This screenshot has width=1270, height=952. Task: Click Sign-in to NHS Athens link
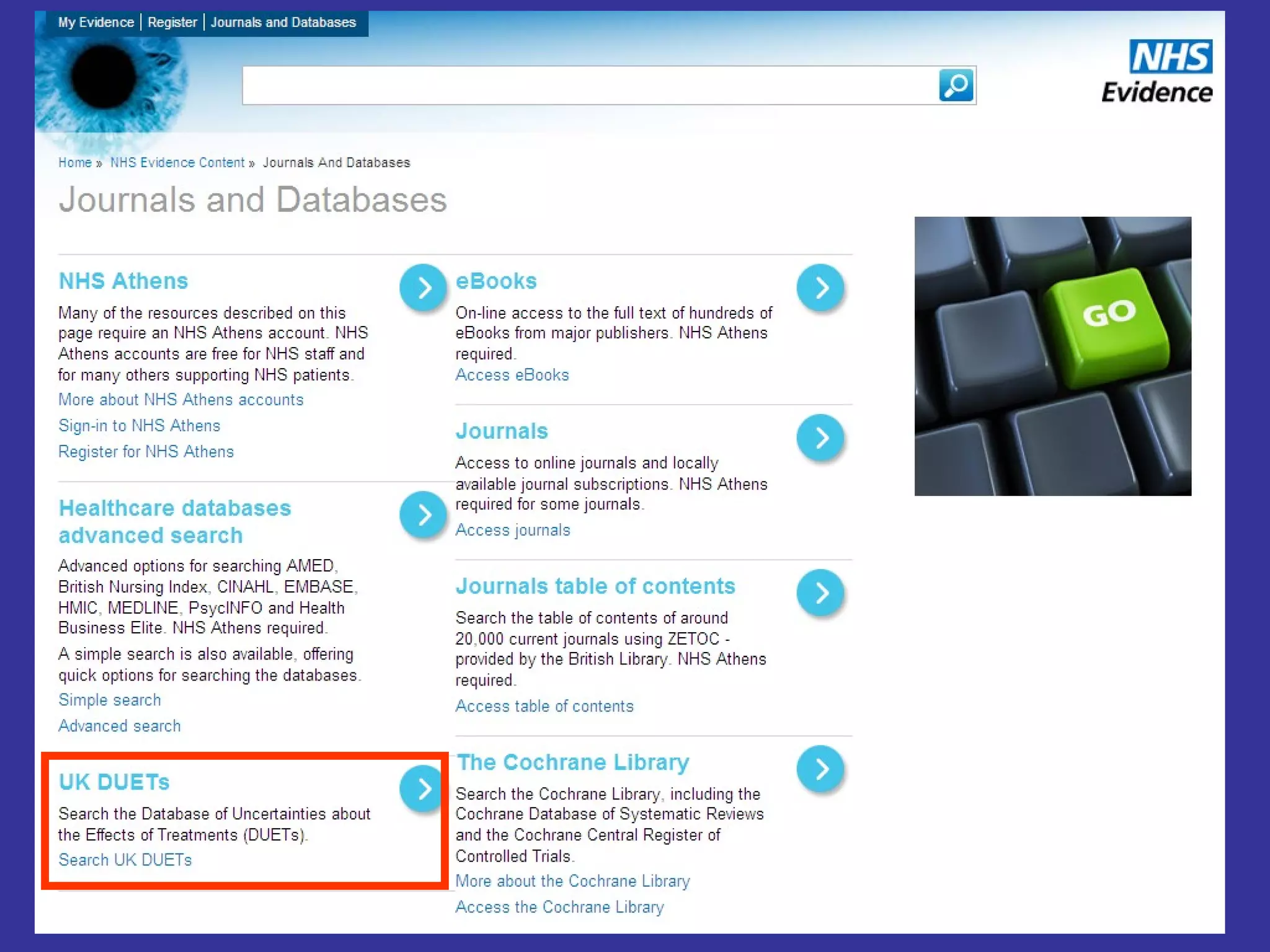coord(139,426)
